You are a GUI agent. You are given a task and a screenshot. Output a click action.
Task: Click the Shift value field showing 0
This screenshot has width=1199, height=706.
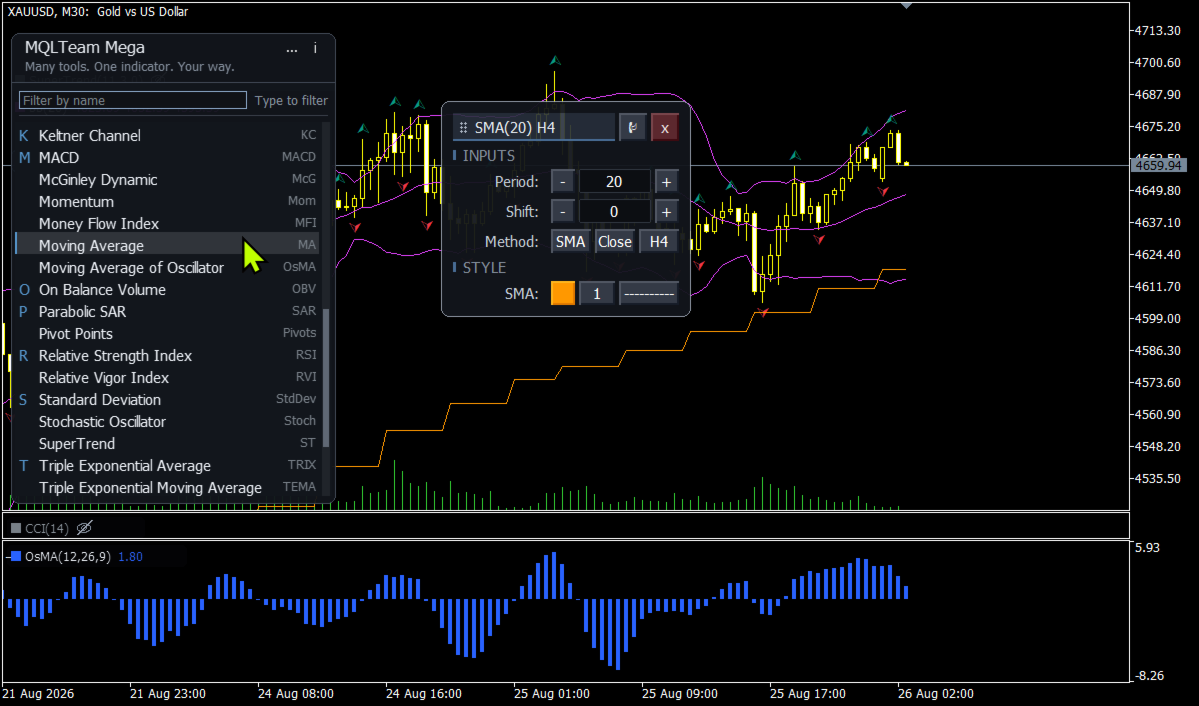614,212
